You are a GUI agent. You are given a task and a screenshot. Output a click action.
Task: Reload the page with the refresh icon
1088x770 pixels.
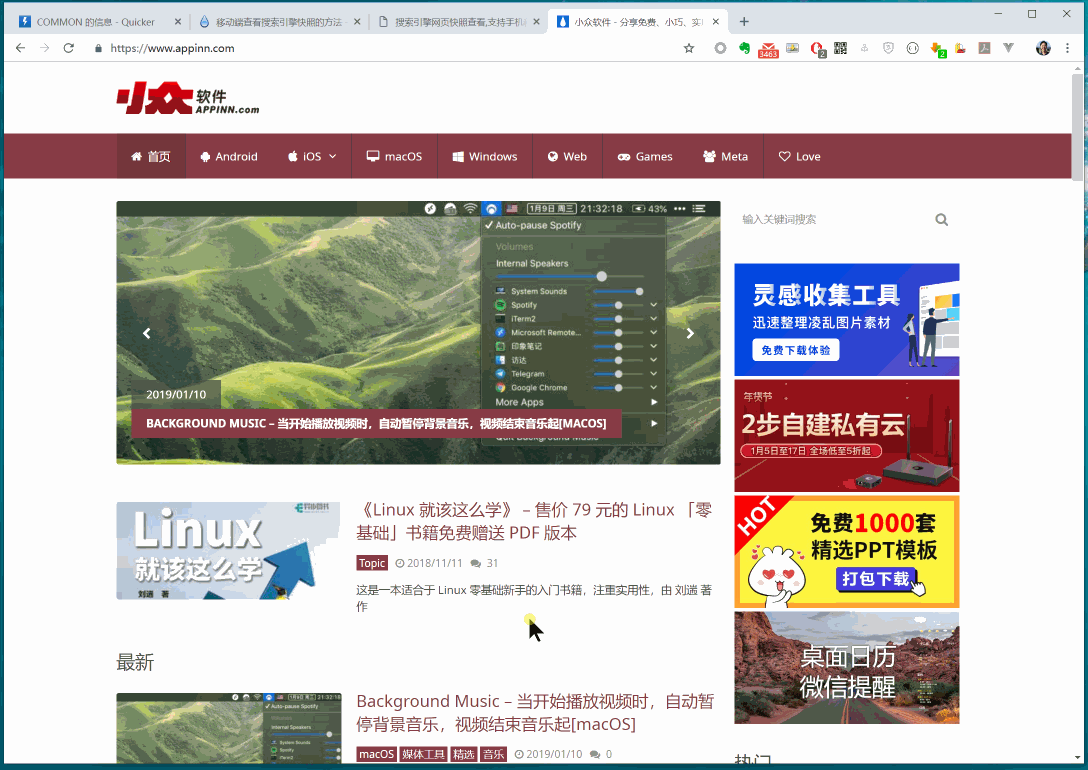(69, 48)
